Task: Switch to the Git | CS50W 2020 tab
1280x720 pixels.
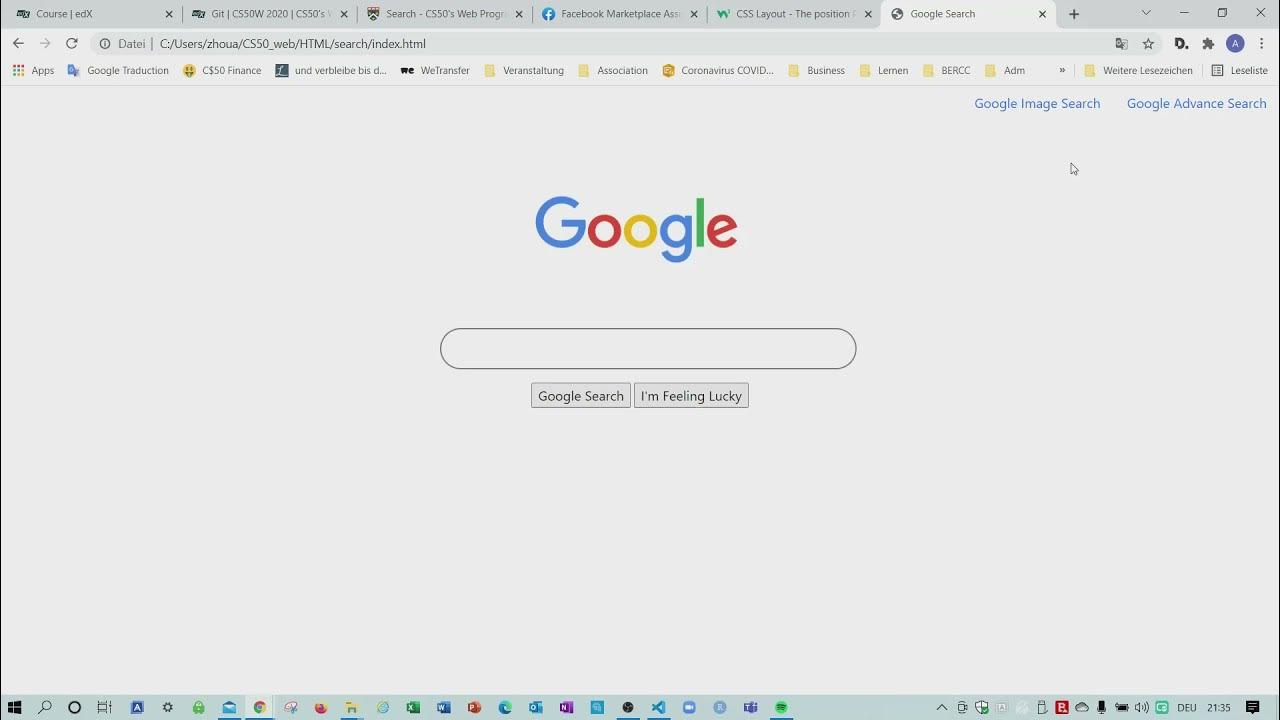Action: click(x=270, y=14)
